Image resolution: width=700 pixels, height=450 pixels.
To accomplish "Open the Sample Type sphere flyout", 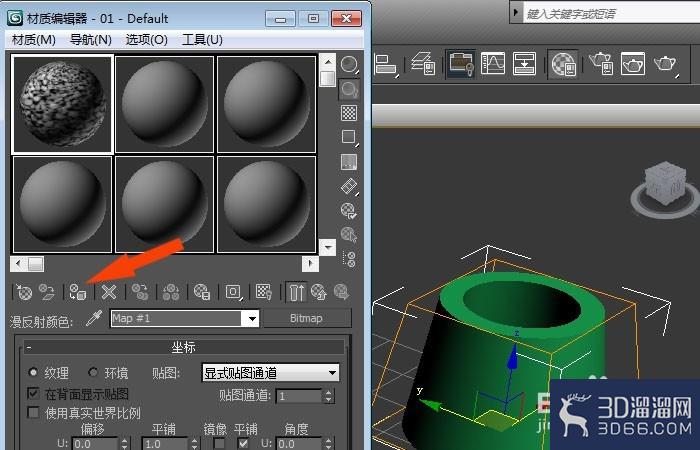I will 349,65.
